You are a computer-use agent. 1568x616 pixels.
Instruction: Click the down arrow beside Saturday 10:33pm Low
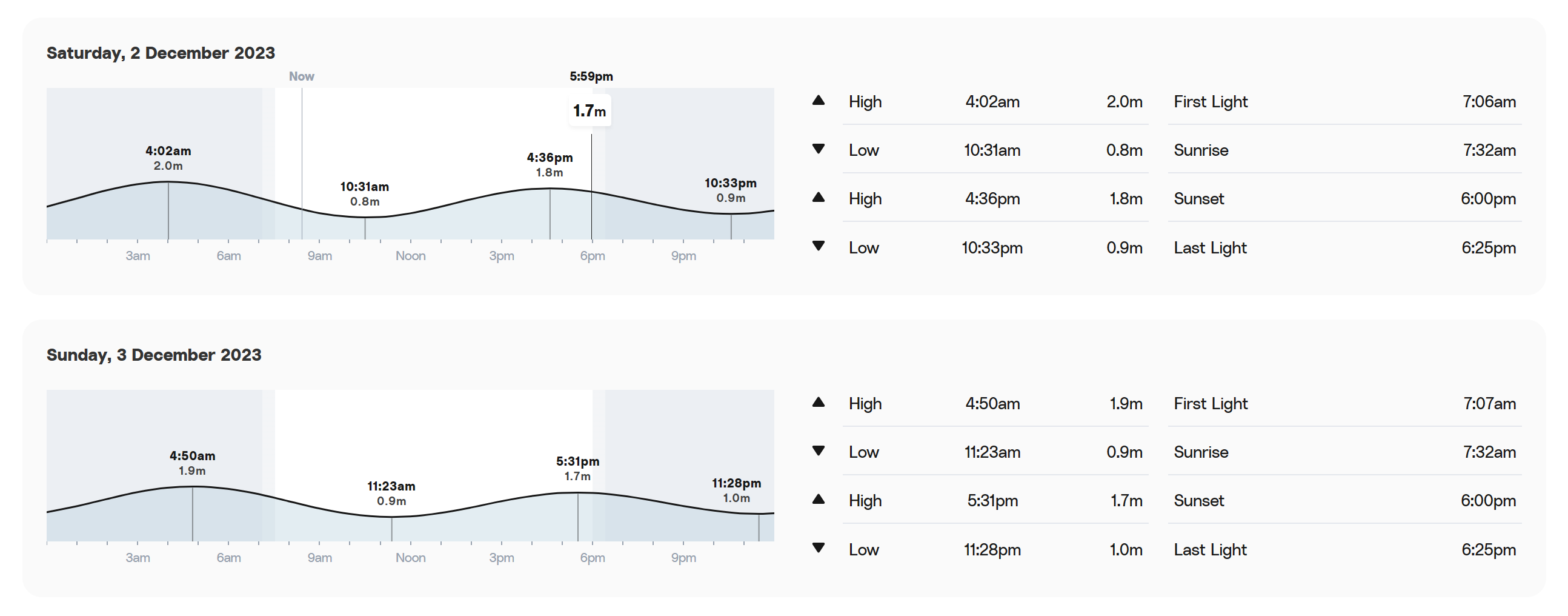[x=818, y=246]
